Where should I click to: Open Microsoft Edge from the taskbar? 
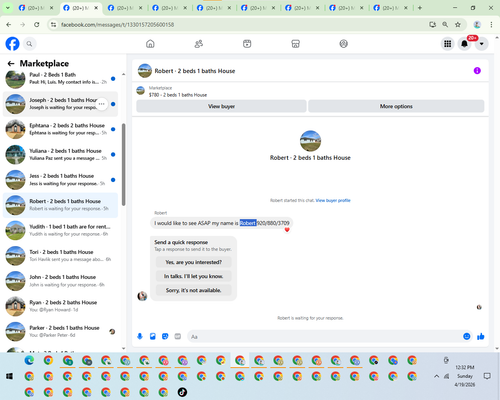point(29,360)
